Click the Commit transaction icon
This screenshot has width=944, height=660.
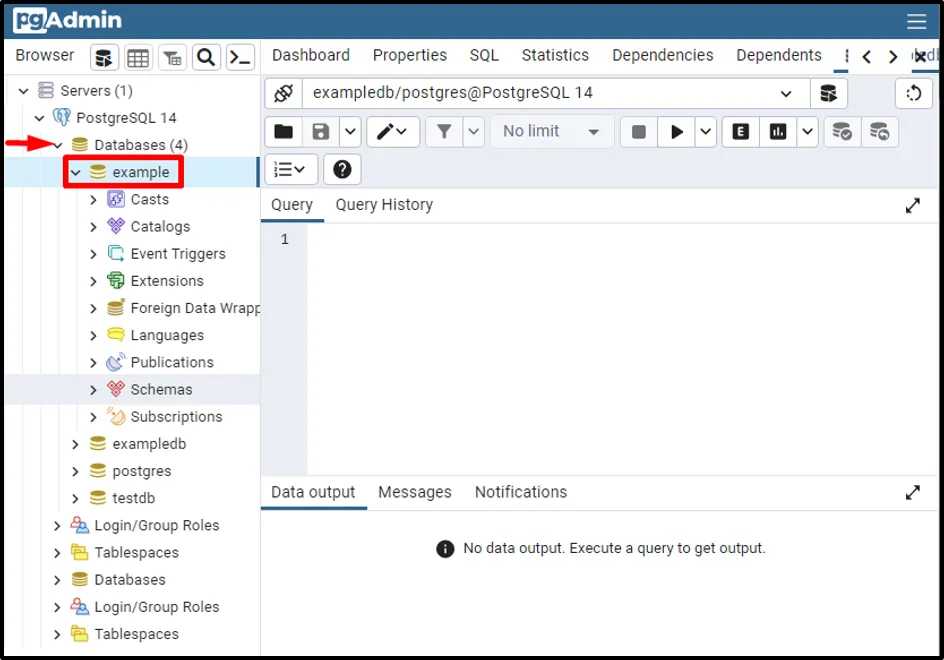coord(842,132)
